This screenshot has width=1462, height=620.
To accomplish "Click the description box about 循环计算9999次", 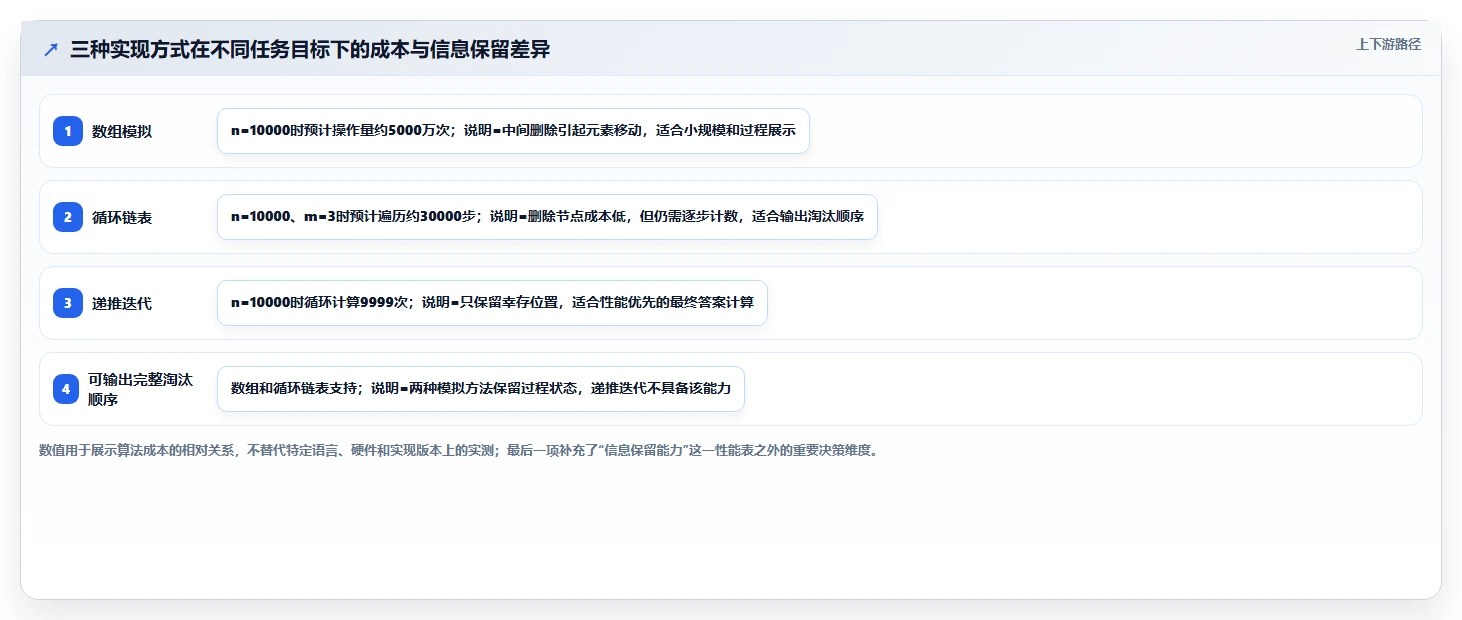I will pos(492,303).
